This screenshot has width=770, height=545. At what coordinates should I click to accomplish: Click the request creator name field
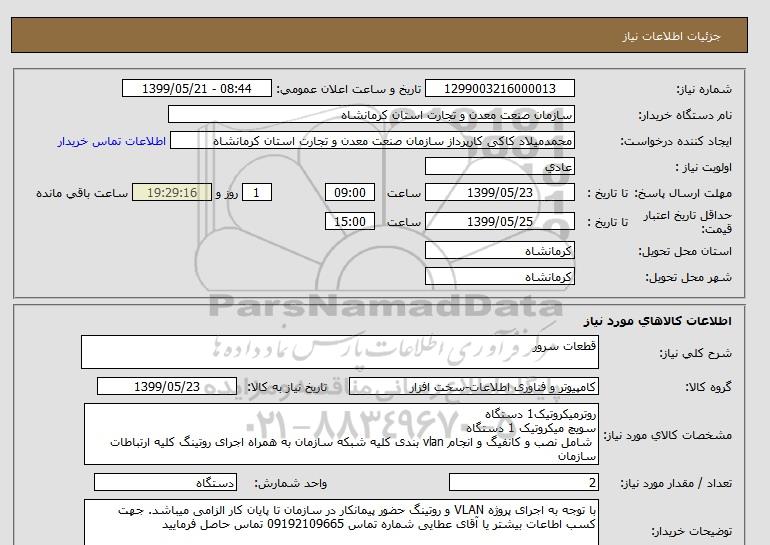coord(372,140)
